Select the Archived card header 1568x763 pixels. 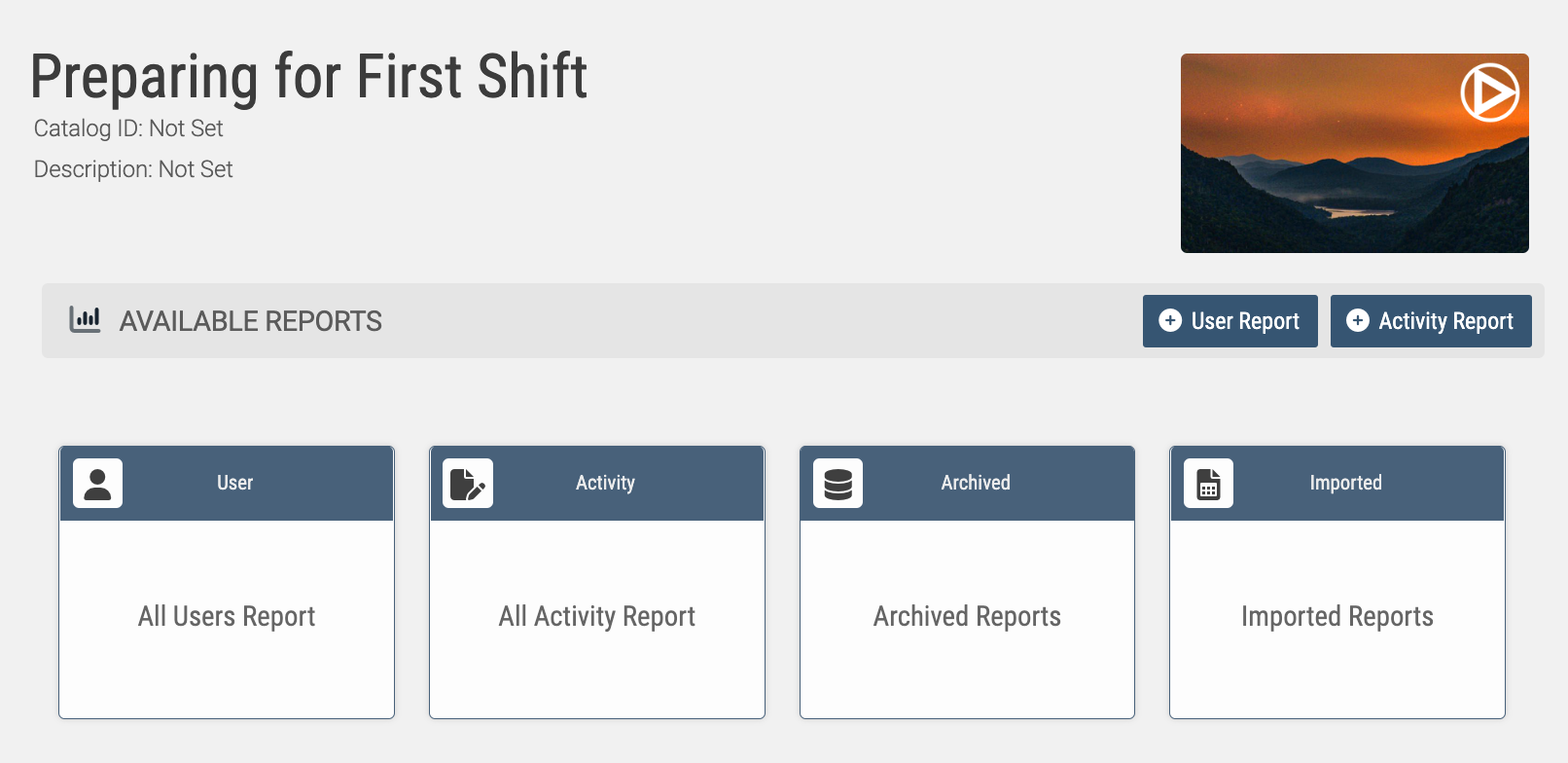(967, 484)
